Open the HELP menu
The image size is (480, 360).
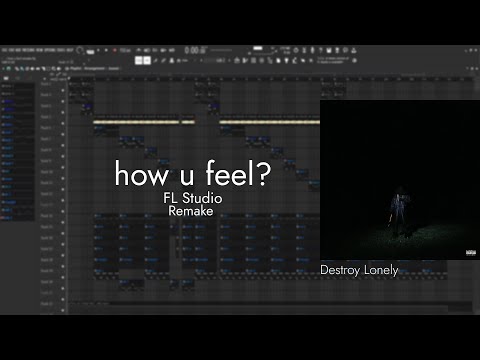point(70,50)
